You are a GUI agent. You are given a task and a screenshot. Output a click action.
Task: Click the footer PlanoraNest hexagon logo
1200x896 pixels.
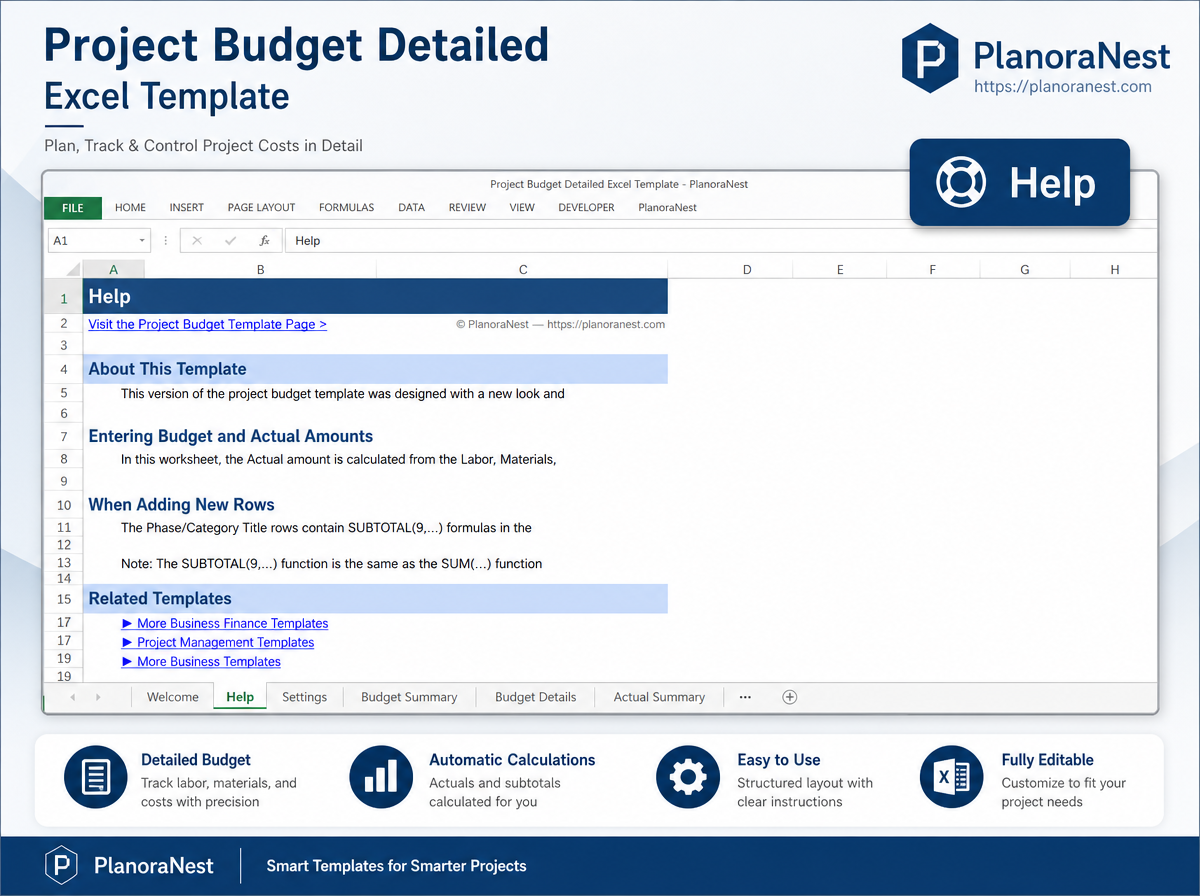coord(62,865)
